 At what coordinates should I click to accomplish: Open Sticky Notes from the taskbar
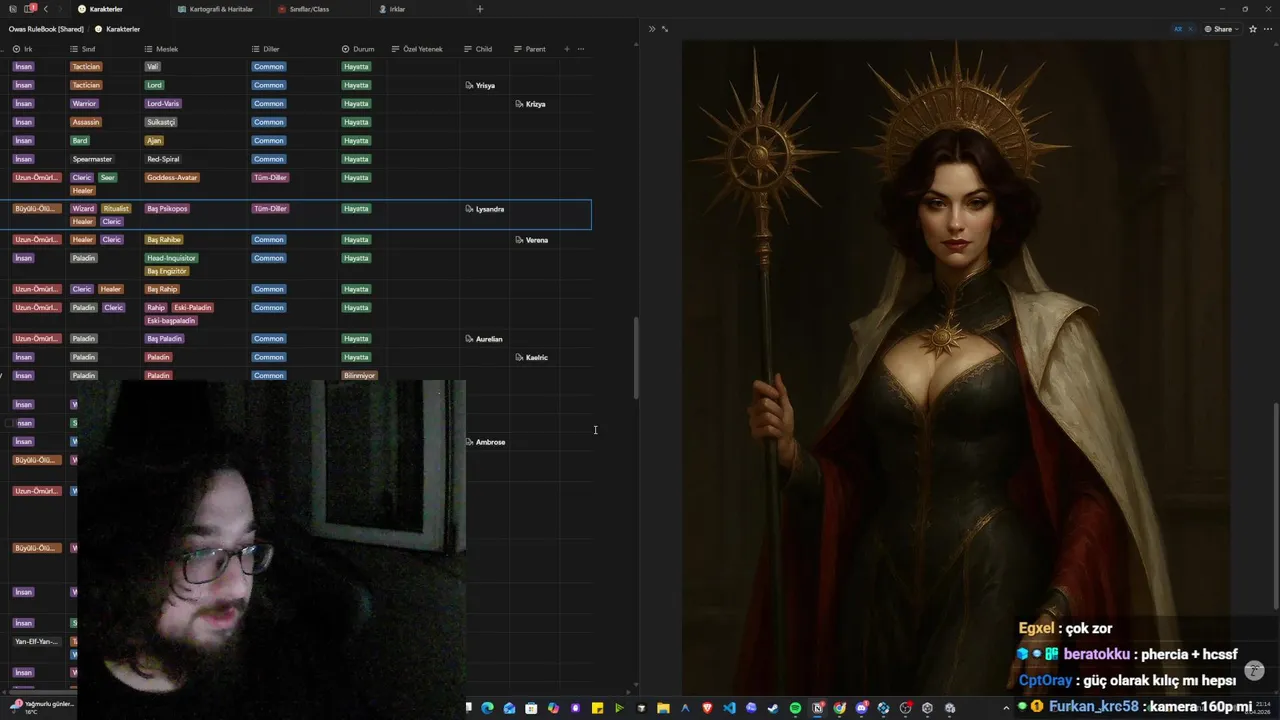597,708
